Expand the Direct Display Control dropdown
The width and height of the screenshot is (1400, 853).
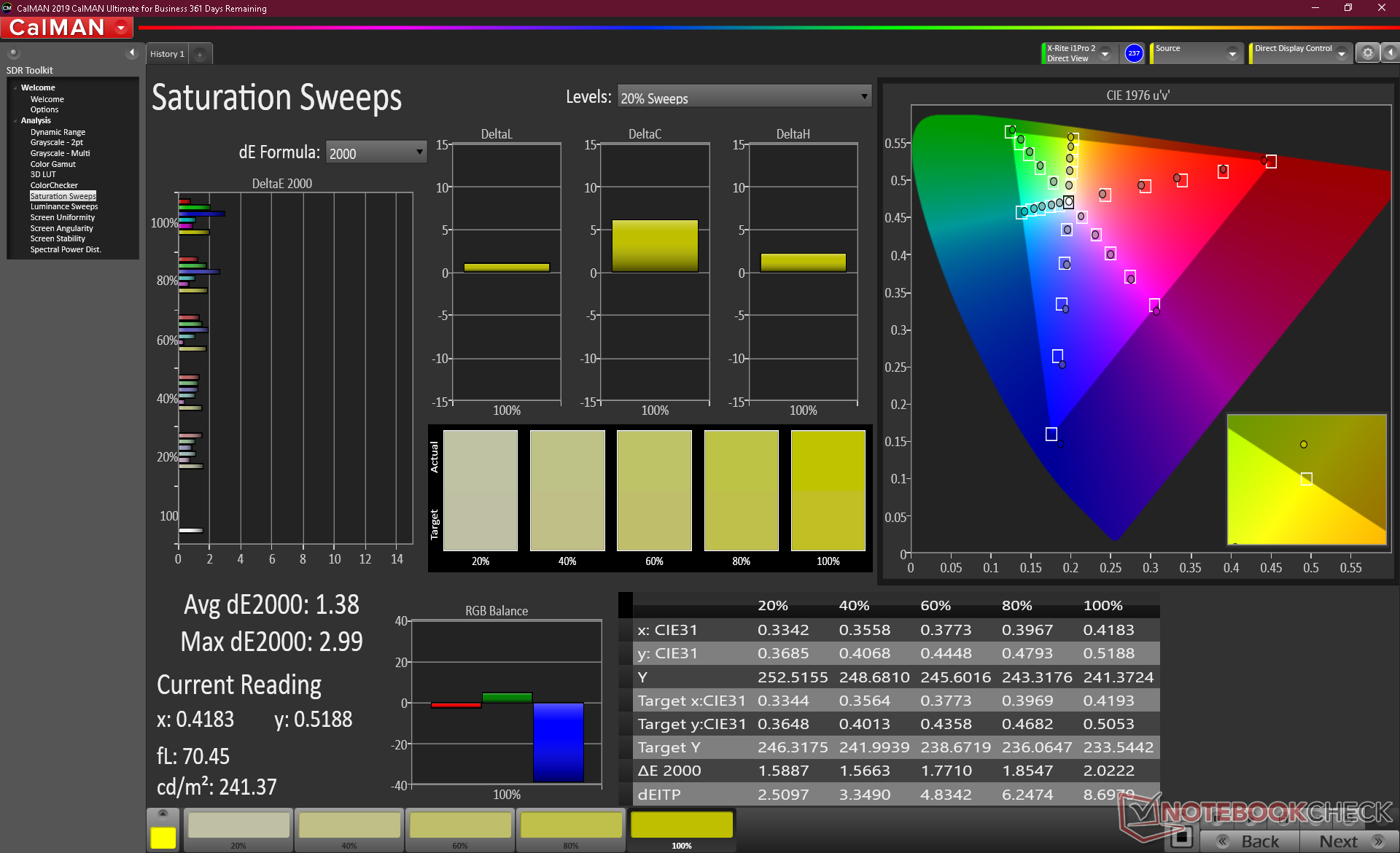coord(1341,54)
